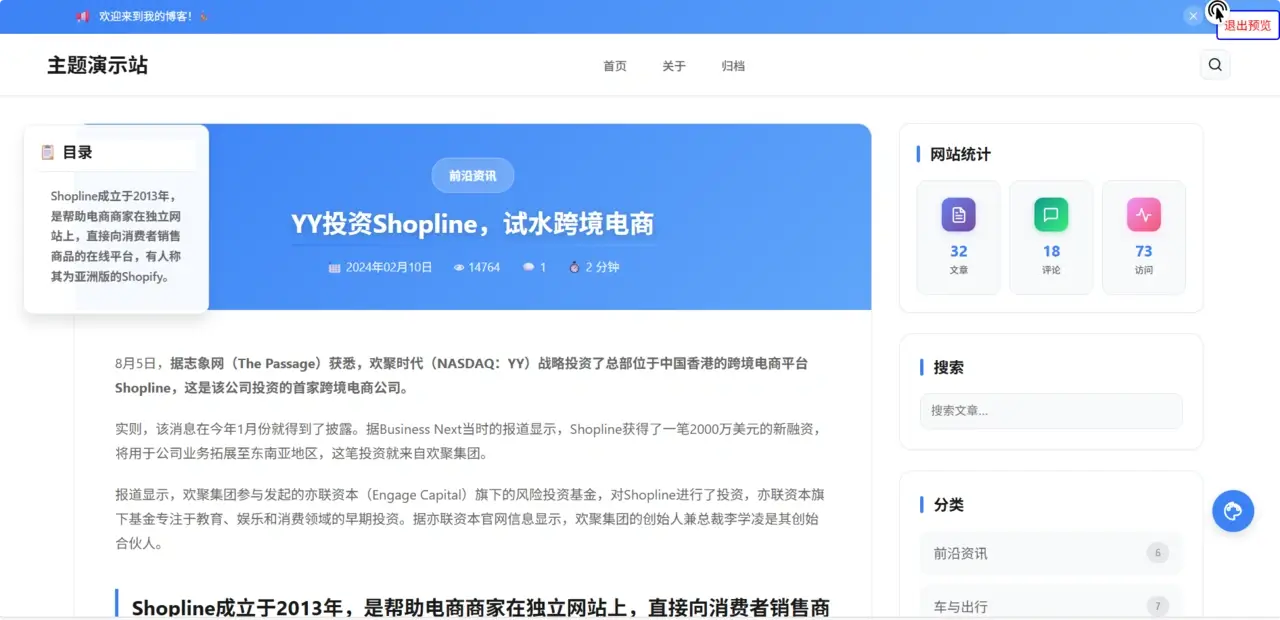Viewport: 1280px width, 620px height.
Task: Click the blue floating theme button bottom right
Action: tap(1232, 511)
